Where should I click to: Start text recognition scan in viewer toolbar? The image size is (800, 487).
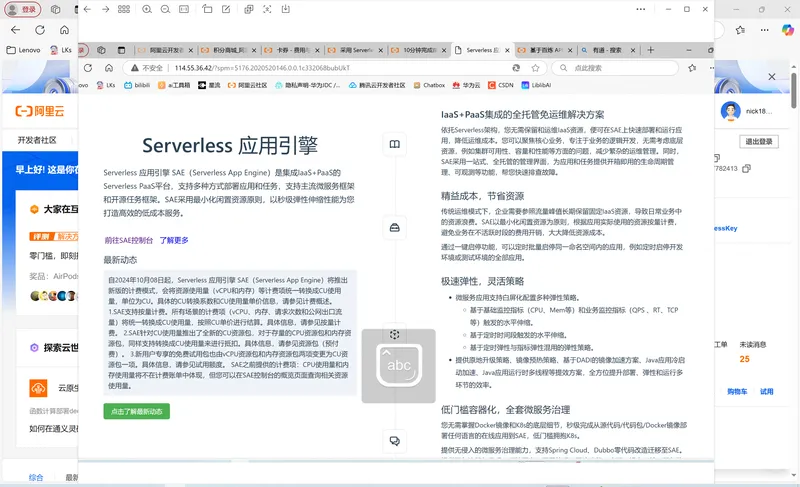click(267, 9)
